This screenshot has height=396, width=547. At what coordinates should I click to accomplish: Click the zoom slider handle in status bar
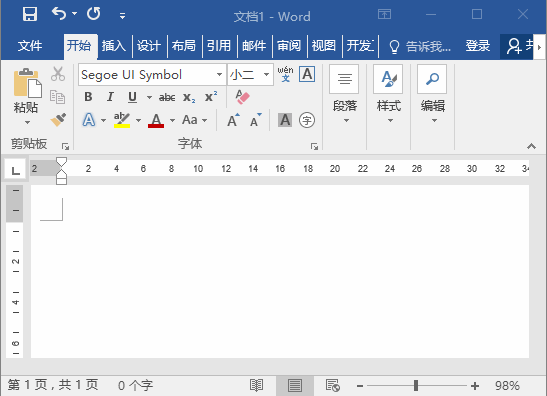[415, 386]
